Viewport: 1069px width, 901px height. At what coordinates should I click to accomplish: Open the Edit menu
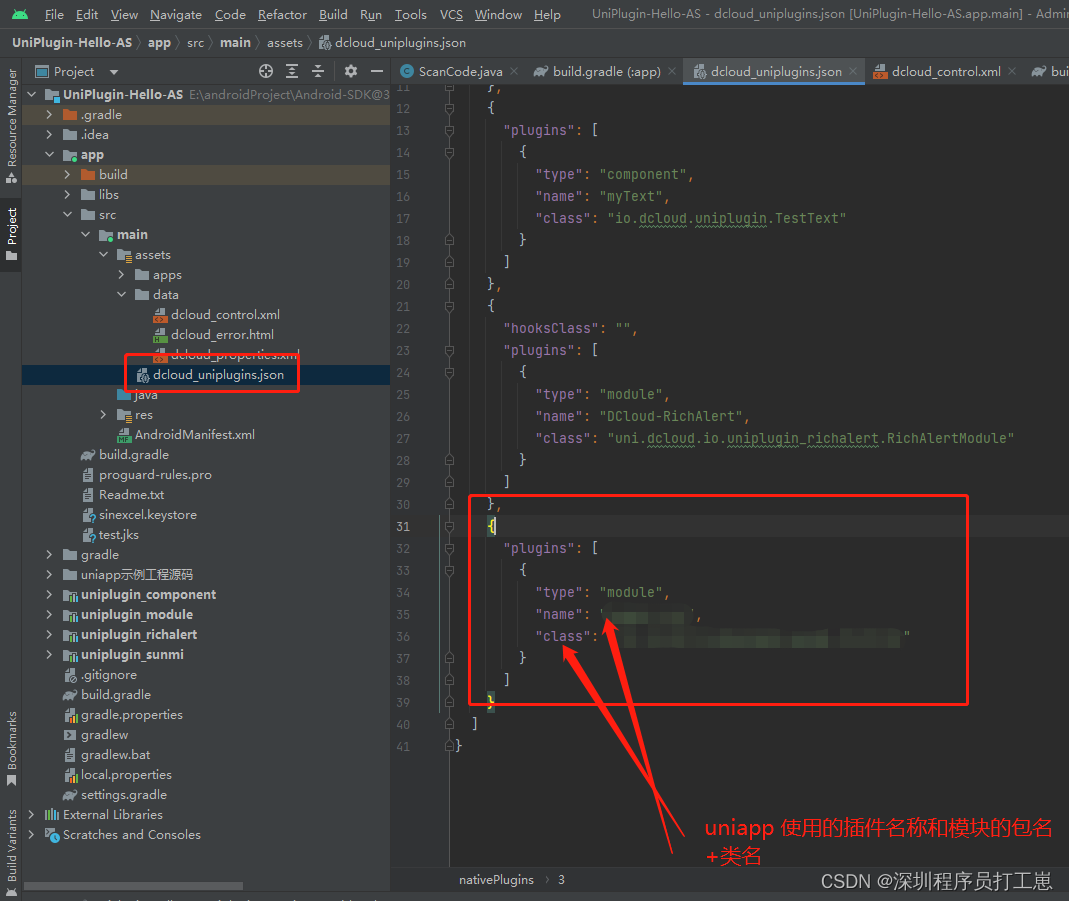(87, 14)
